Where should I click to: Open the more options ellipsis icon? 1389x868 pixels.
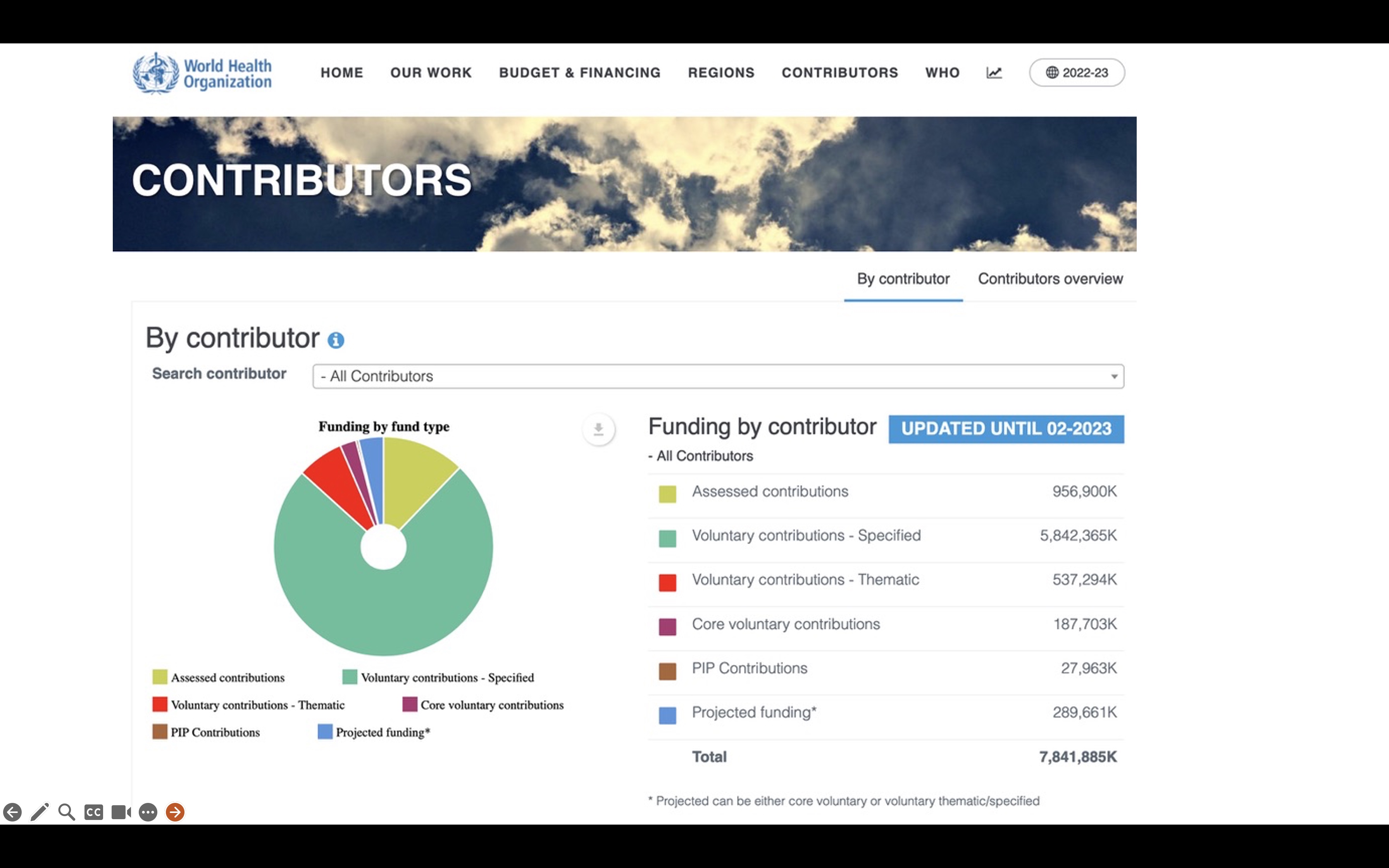point(148,812)
